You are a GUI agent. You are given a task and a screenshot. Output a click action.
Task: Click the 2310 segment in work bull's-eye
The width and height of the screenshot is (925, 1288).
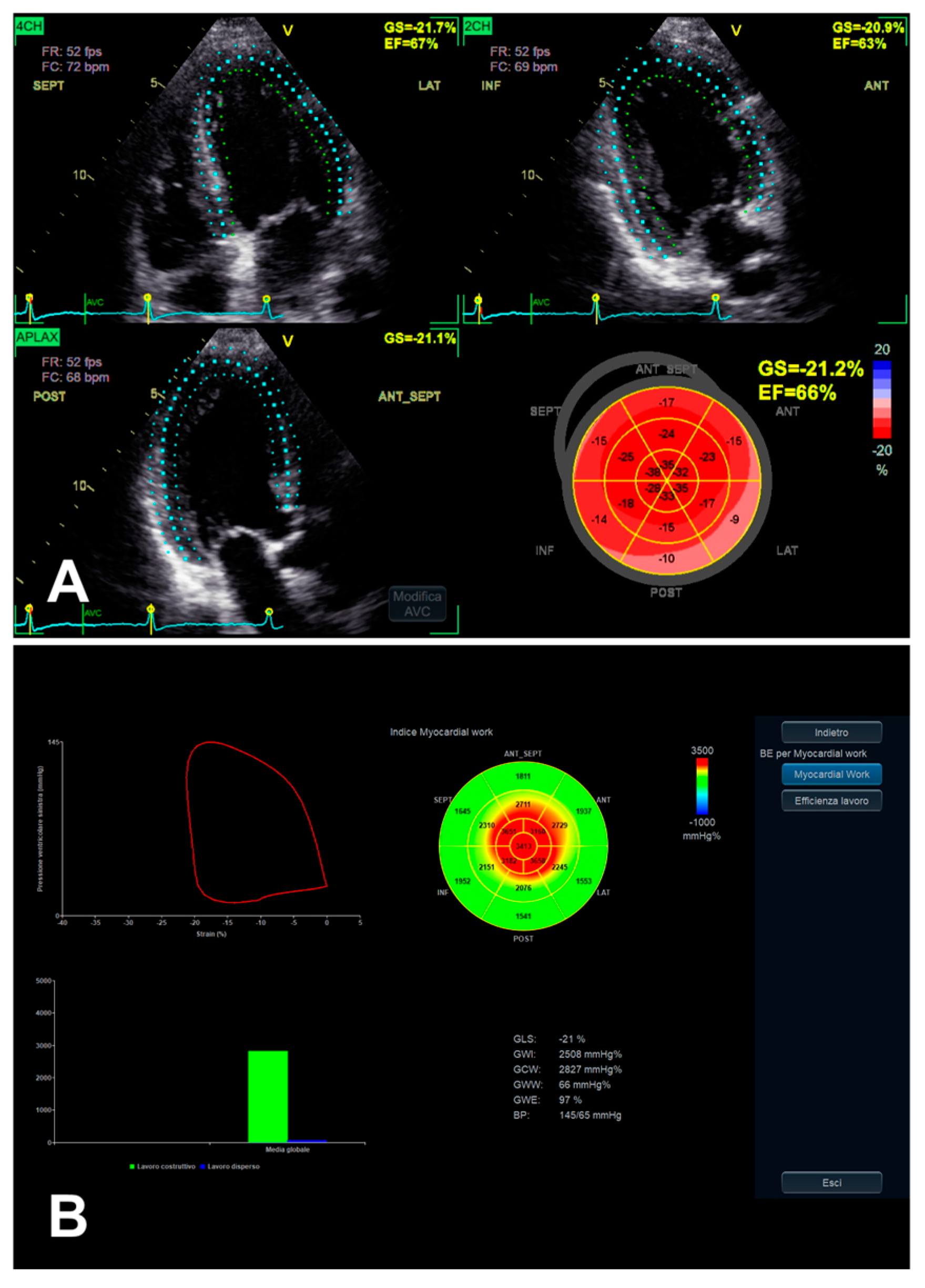(x=486, y=825)
